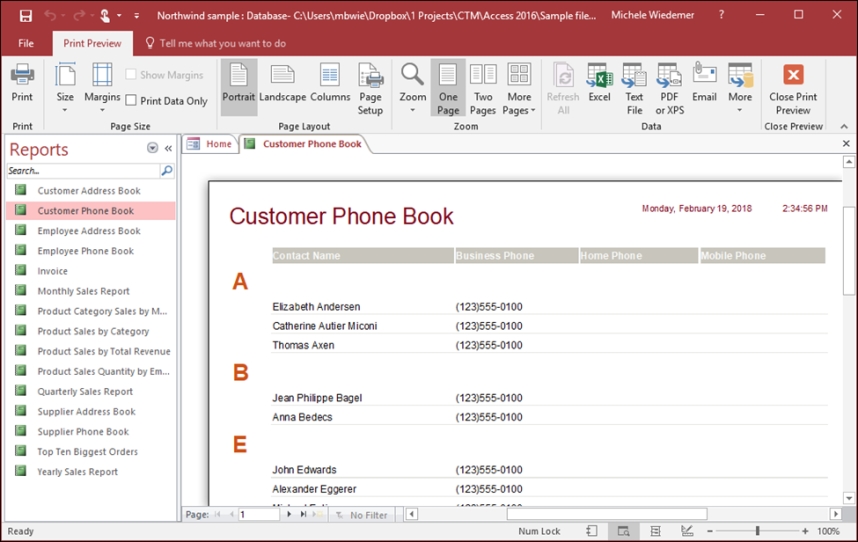Export the report to Text File
The image size is (858, 542).
pyautogui.click(x=634, y=89)
